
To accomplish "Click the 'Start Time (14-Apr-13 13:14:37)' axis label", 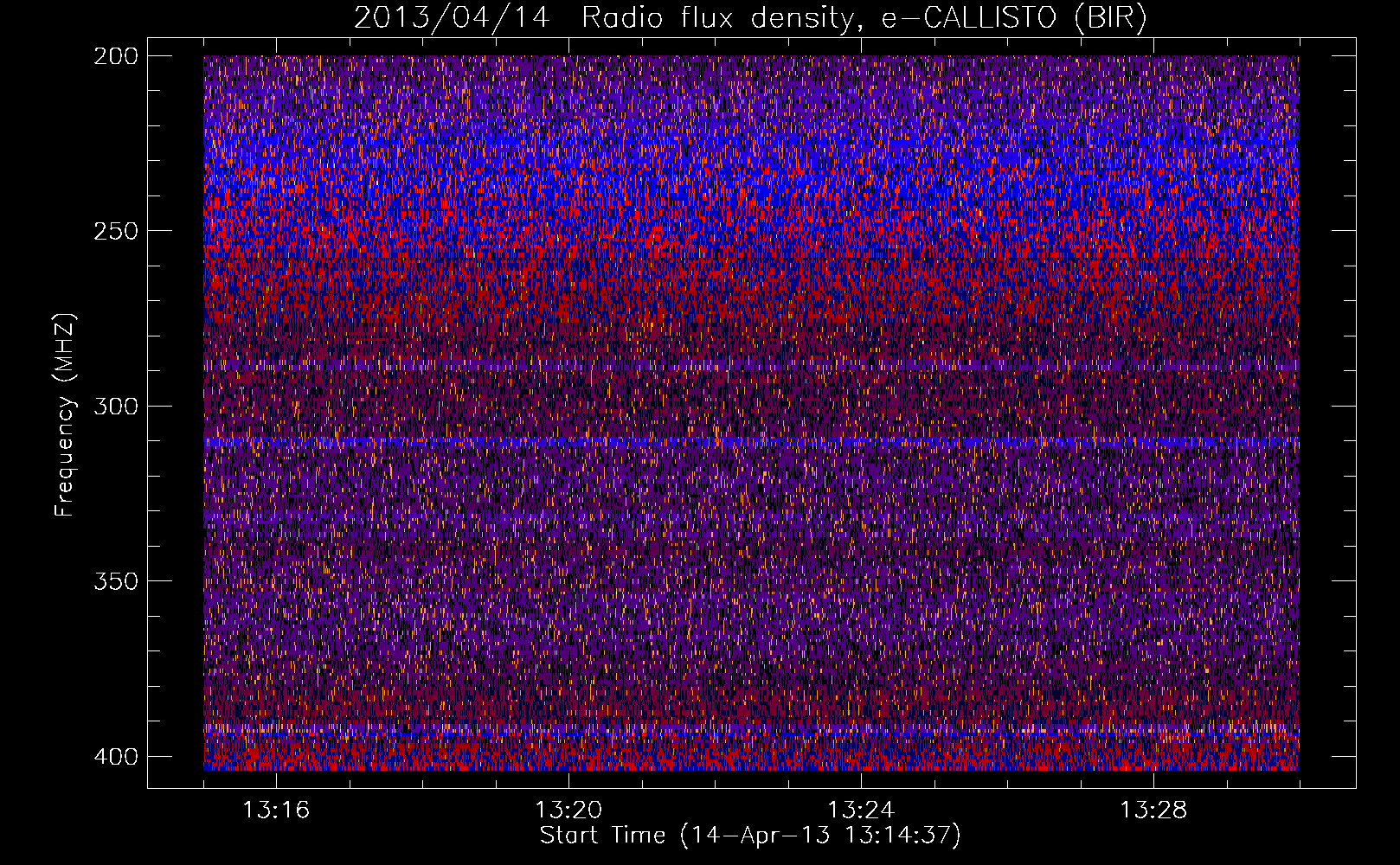I will click(750, 836).
